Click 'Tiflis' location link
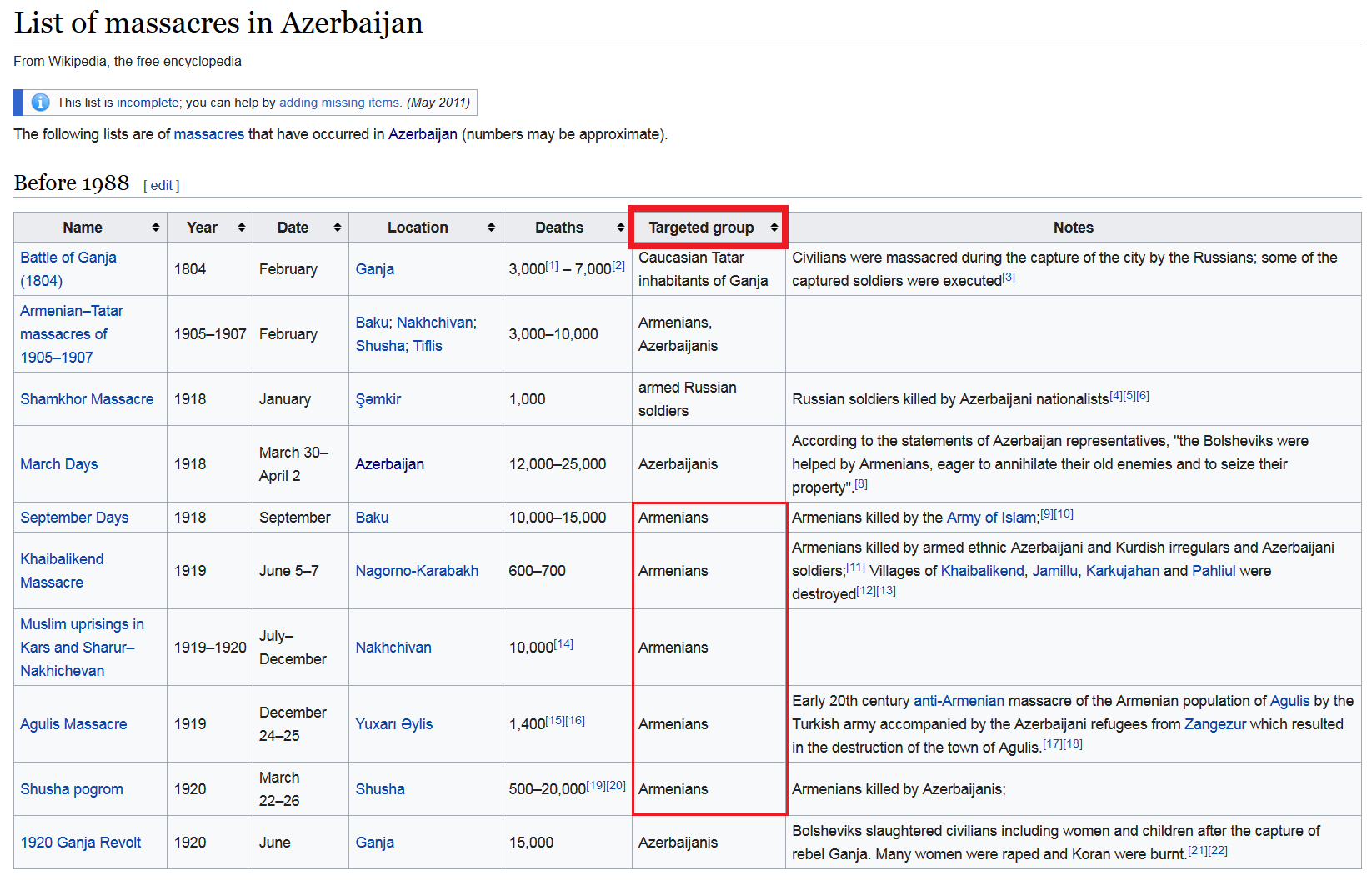Image resolution: width=1372 pixels, height=881 pixels. click(x=428, y=346)
